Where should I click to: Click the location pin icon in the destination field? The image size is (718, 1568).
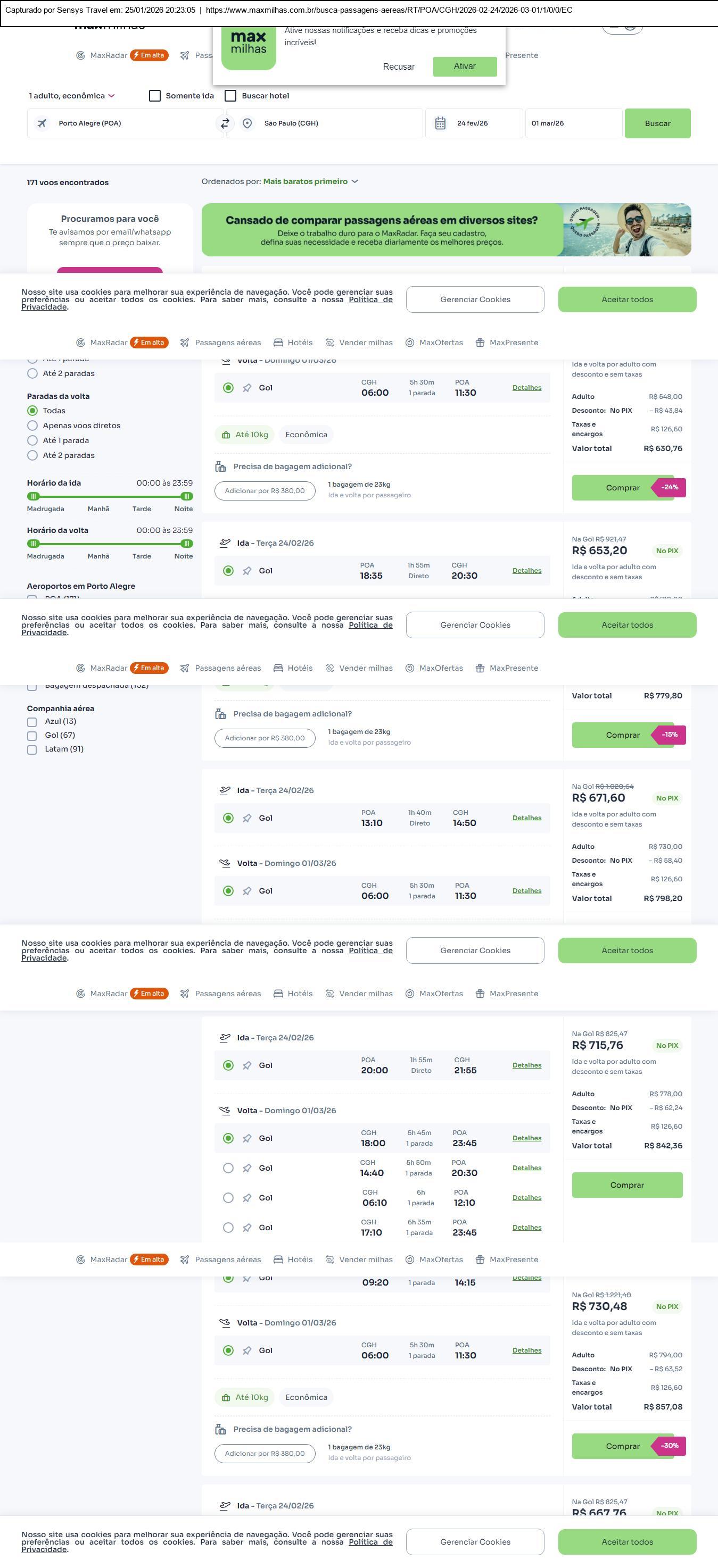(x=247, y=123)
